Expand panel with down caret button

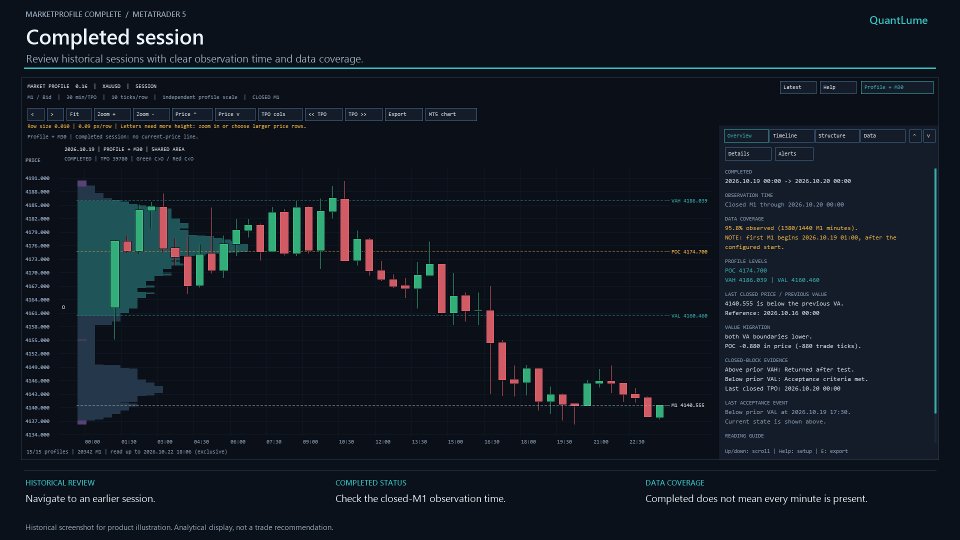click(929, 136)
